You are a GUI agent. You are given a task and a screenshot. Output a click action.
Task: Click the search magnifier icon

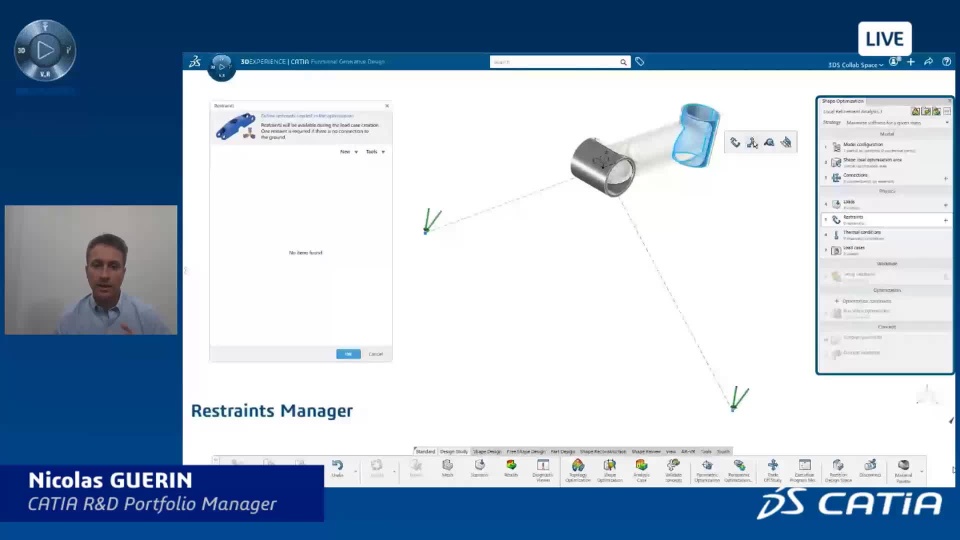[623, 62]
